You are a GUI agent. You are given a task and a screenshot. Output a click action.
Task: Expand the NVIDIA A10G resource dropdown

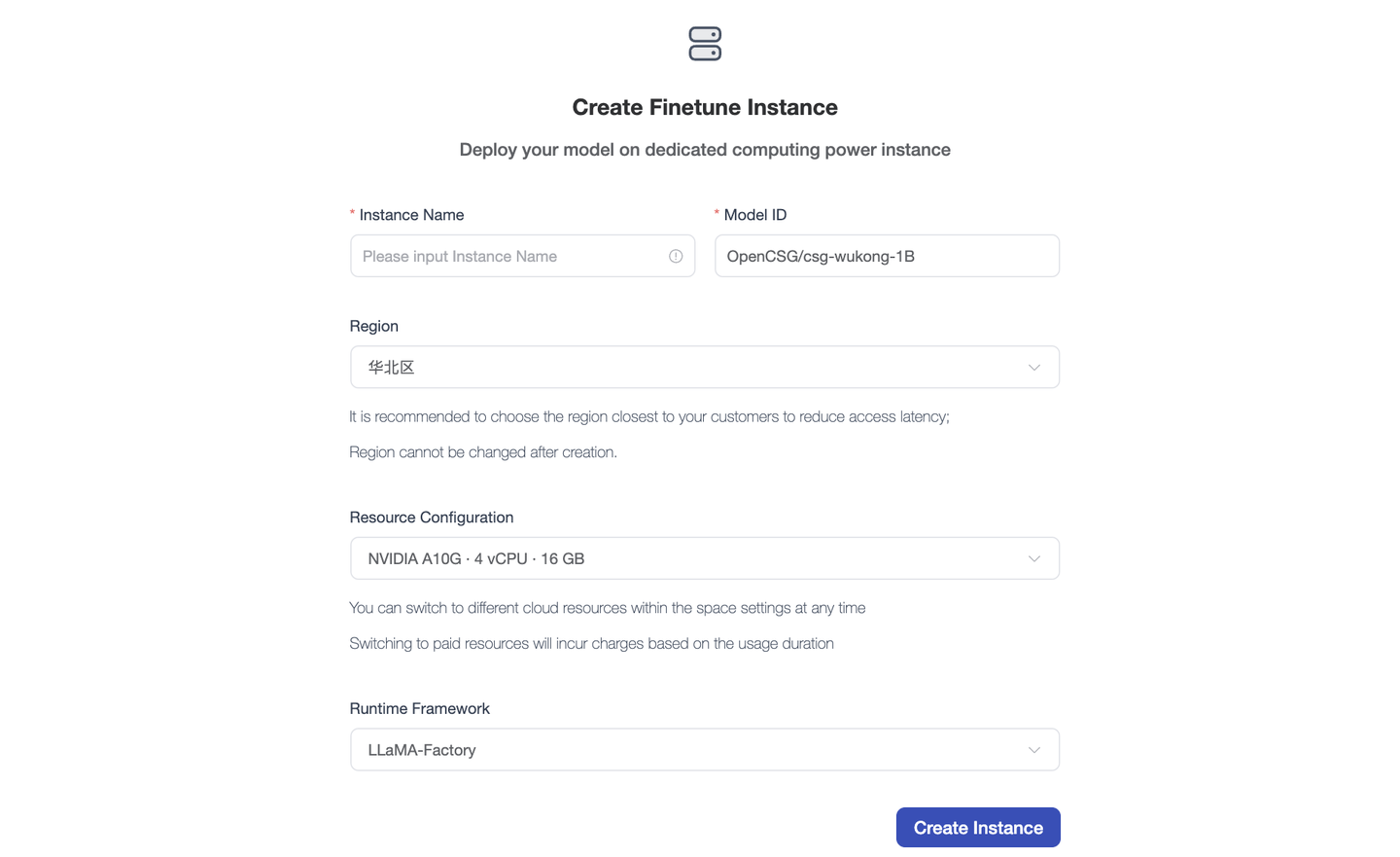(681, 558)
